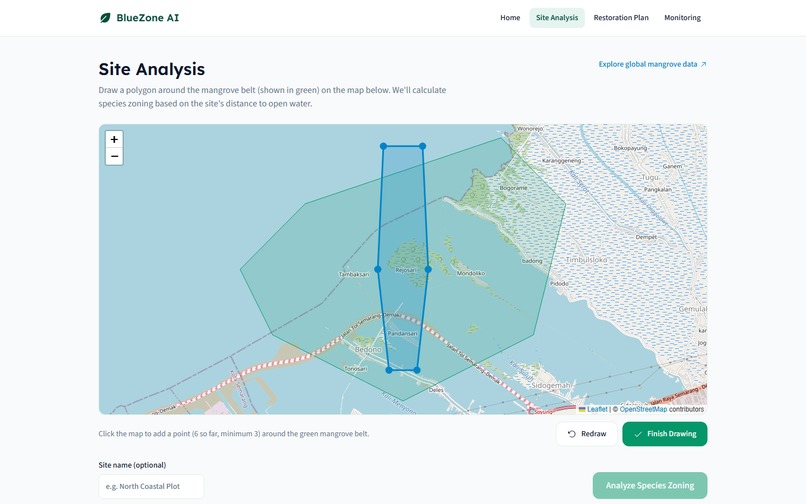
Task: Click the Dempet label on map
Action: click(x=646, y=238)
